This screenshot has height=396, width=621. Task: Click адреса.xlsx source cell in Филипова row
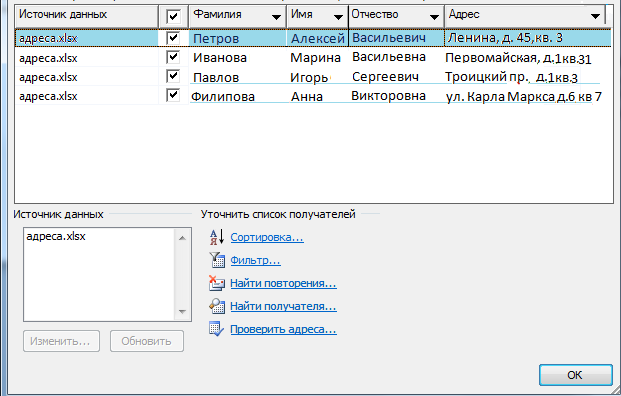(48, 96)
